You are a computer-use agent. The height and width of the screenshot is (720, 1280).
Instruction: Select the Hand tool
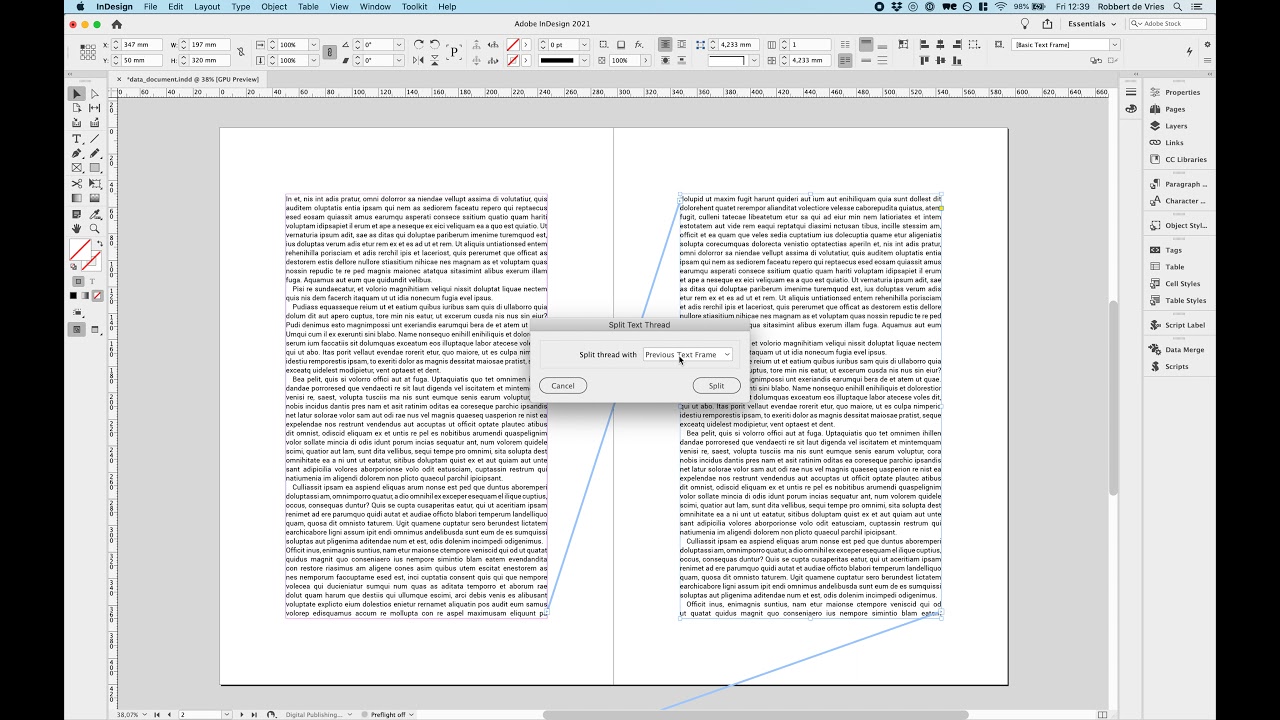click(x=77, y=229)
